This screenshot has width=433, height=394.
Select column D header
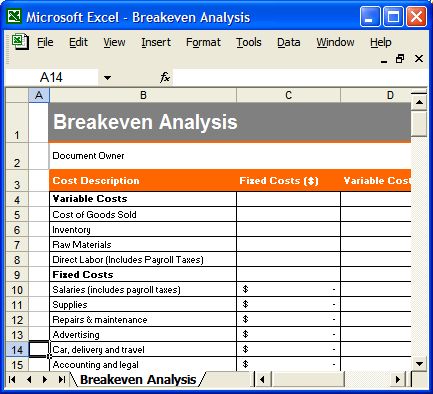[376, 95]
